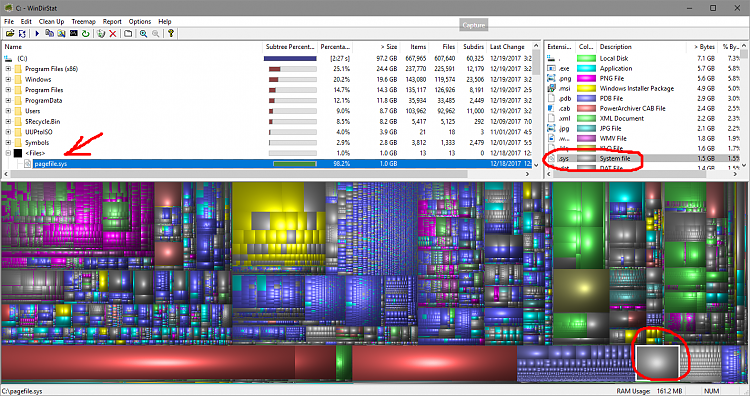
Task: Click the drive icon of the (C:) row
Action: (8, 58)
